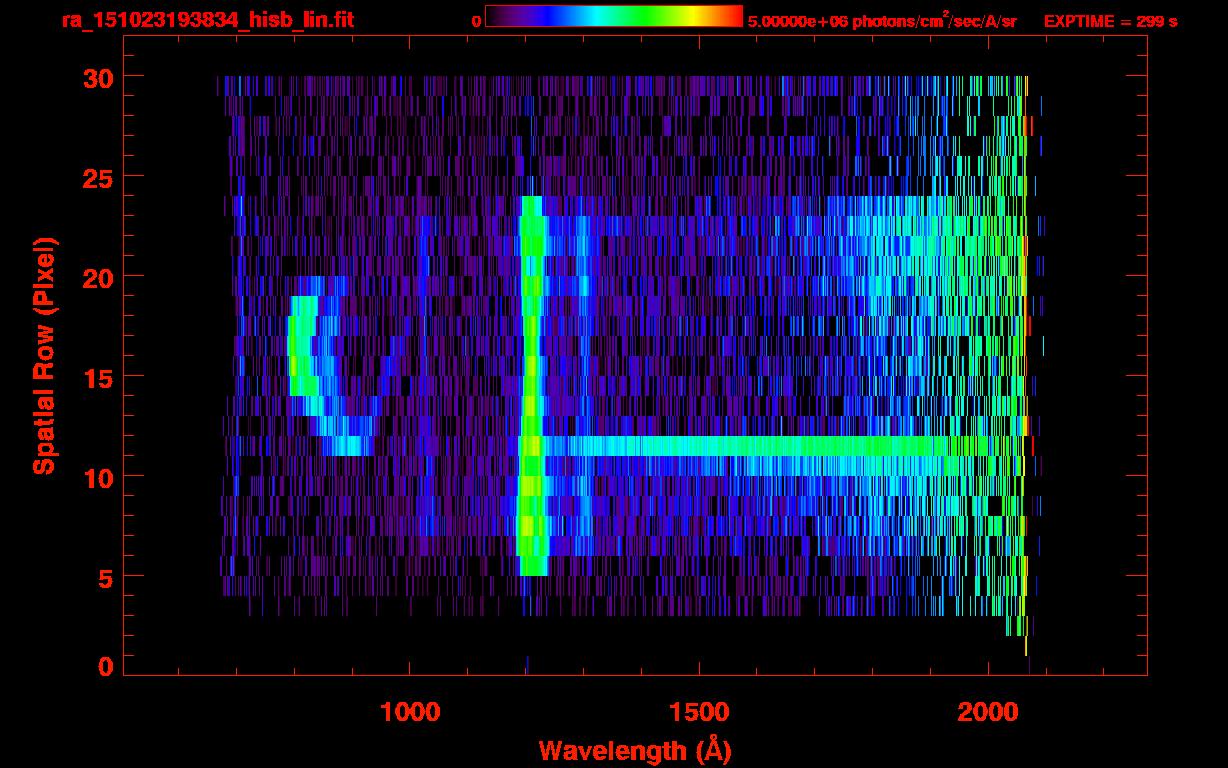Click the EXPTIME = 299 s text

coord(1110,21)
